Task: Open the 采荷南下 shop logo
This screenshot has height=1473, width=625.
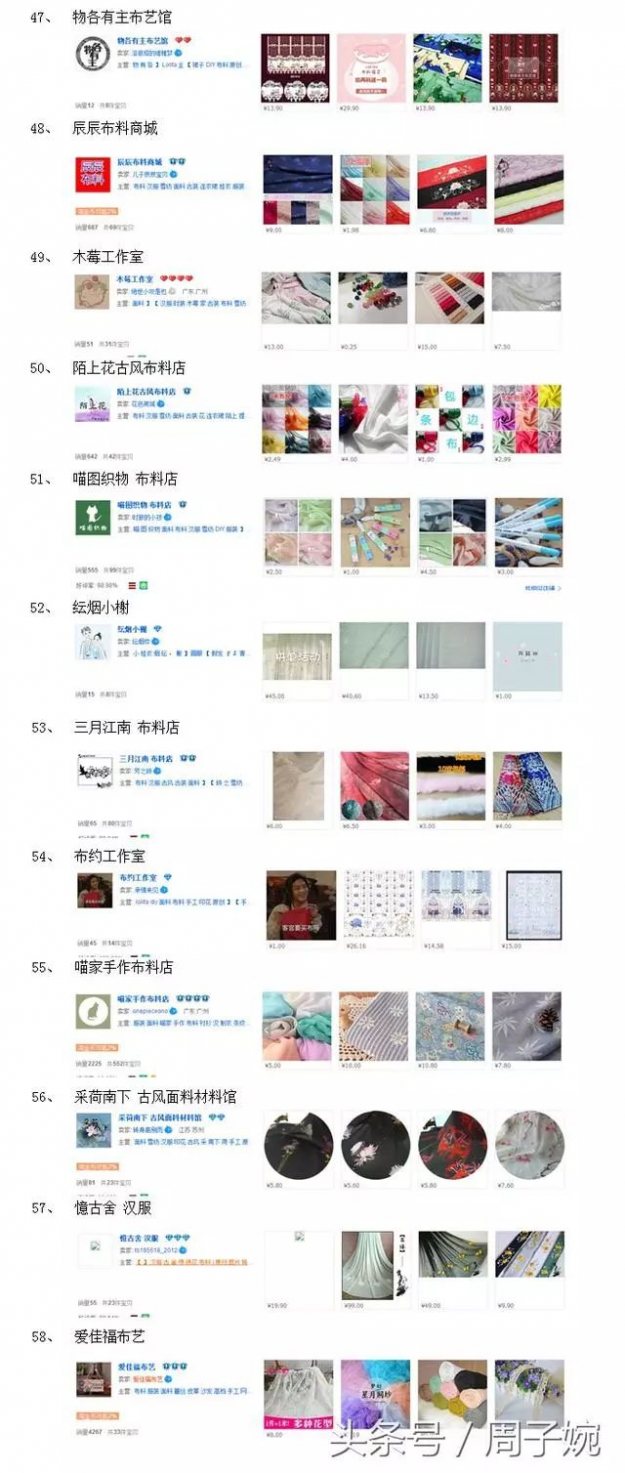Action: click(x=93, y=1129)
